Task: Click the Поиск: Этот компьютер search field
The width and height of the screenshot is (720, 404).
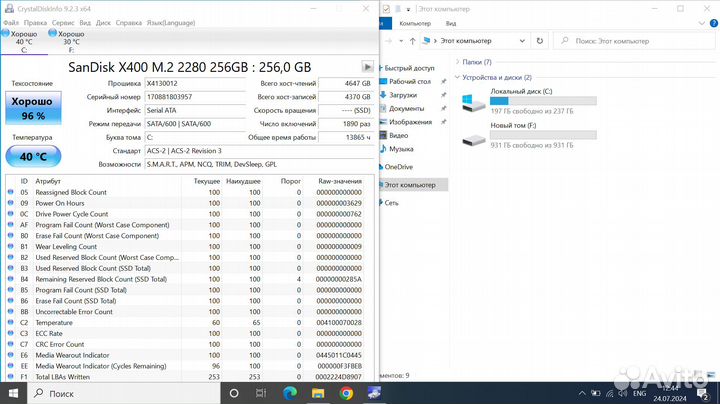Action: (634, 41)
